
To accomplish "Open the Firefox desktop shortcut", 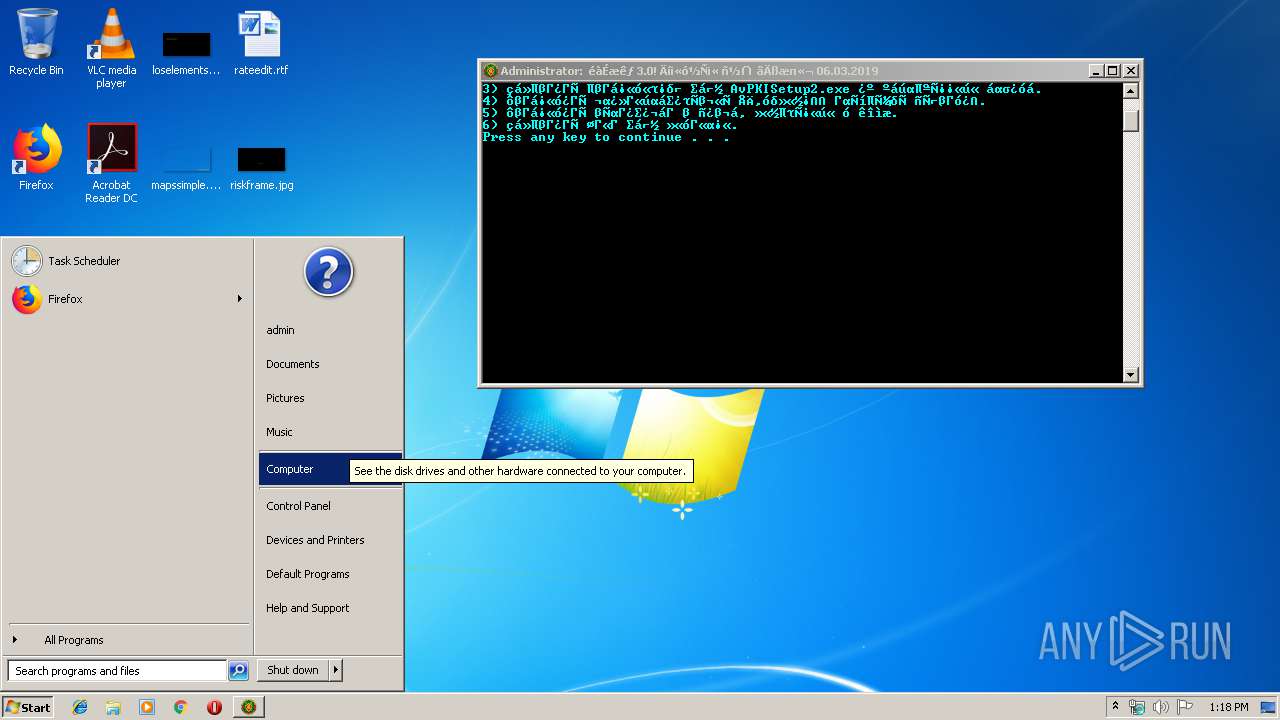I will pos(36,157).
